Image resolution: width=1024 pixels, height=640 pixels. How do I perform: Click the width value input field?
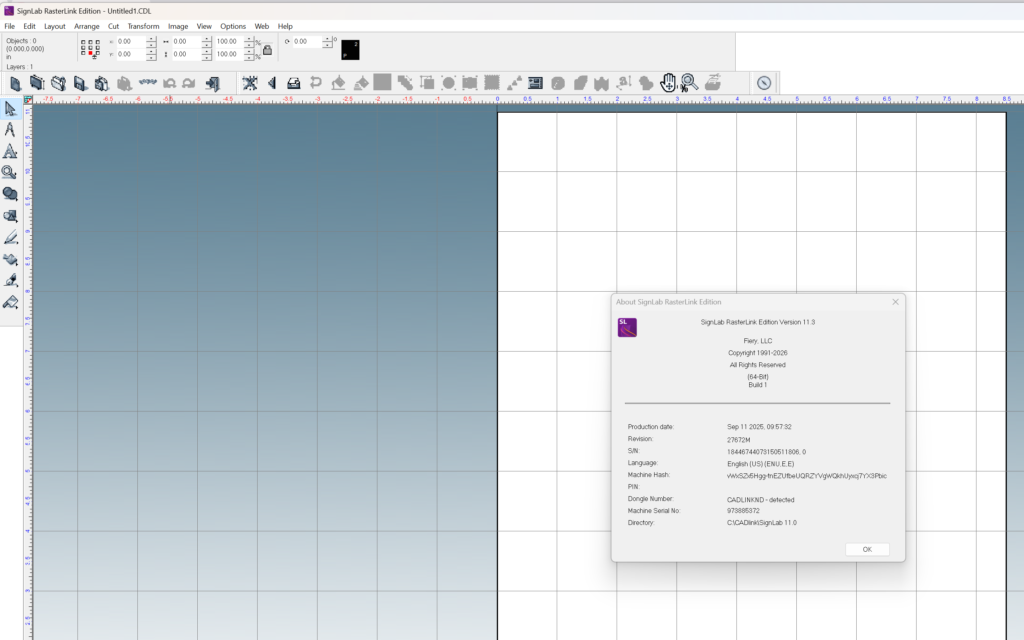[x=187, y=41]
